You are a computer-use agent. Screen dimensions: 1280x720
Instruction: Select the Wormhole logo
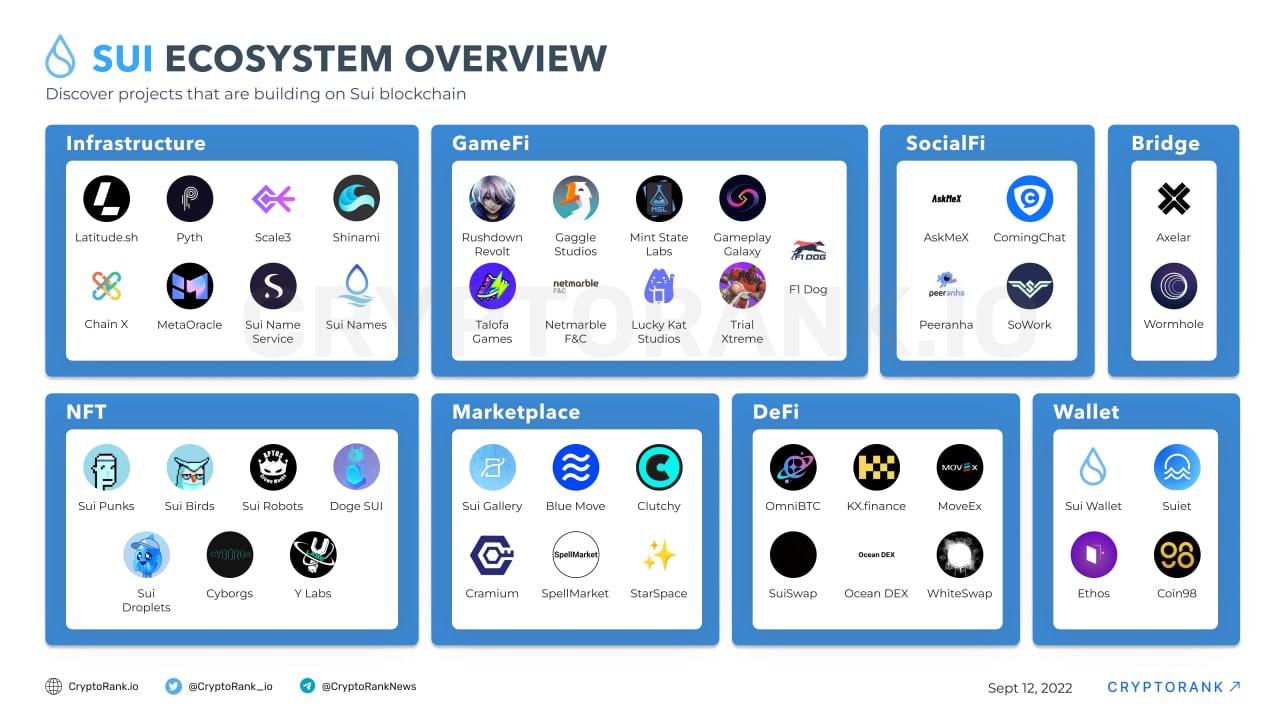click(1173, 285)
